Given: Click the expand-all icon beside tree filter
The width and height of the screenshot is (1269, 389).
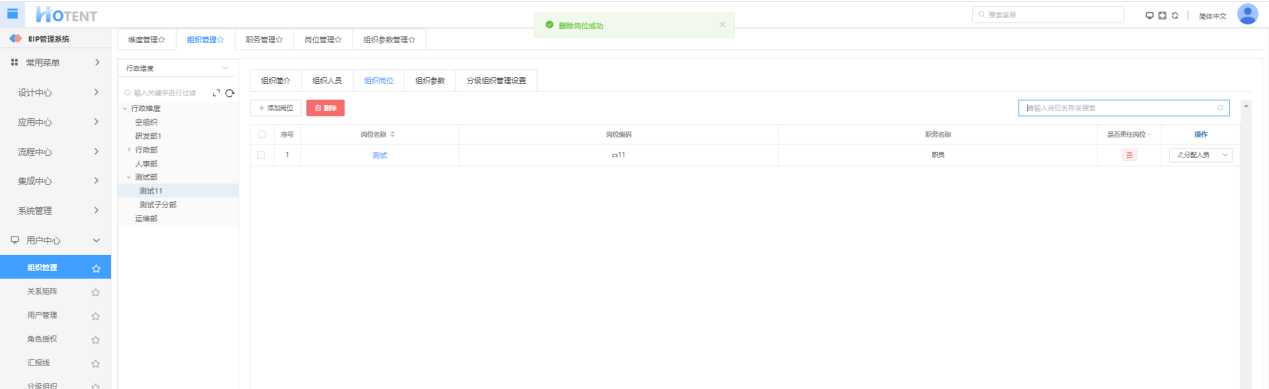Looking at the screenshot, I should tap(215, 92).
